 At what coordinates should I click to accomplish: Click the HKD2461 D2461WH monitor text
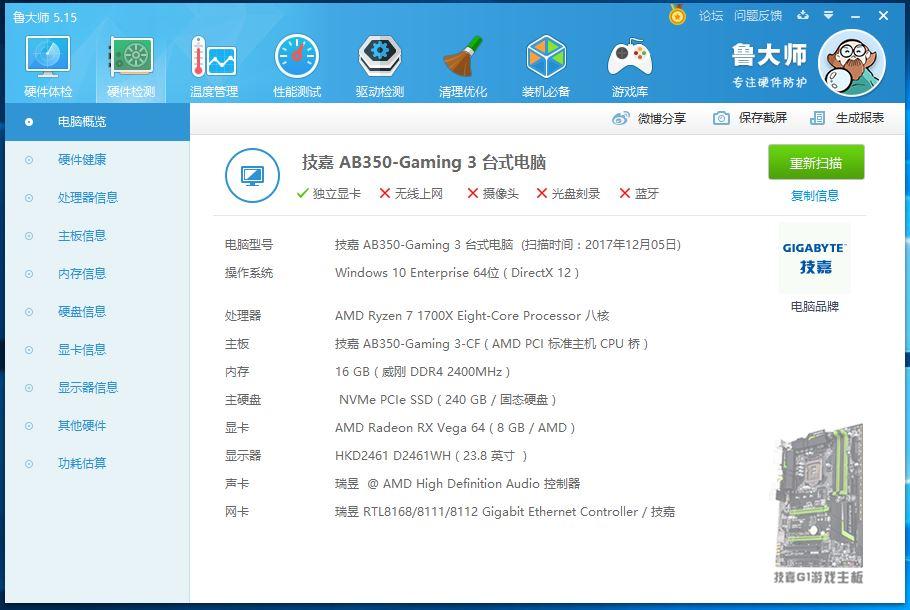[431, 456]
